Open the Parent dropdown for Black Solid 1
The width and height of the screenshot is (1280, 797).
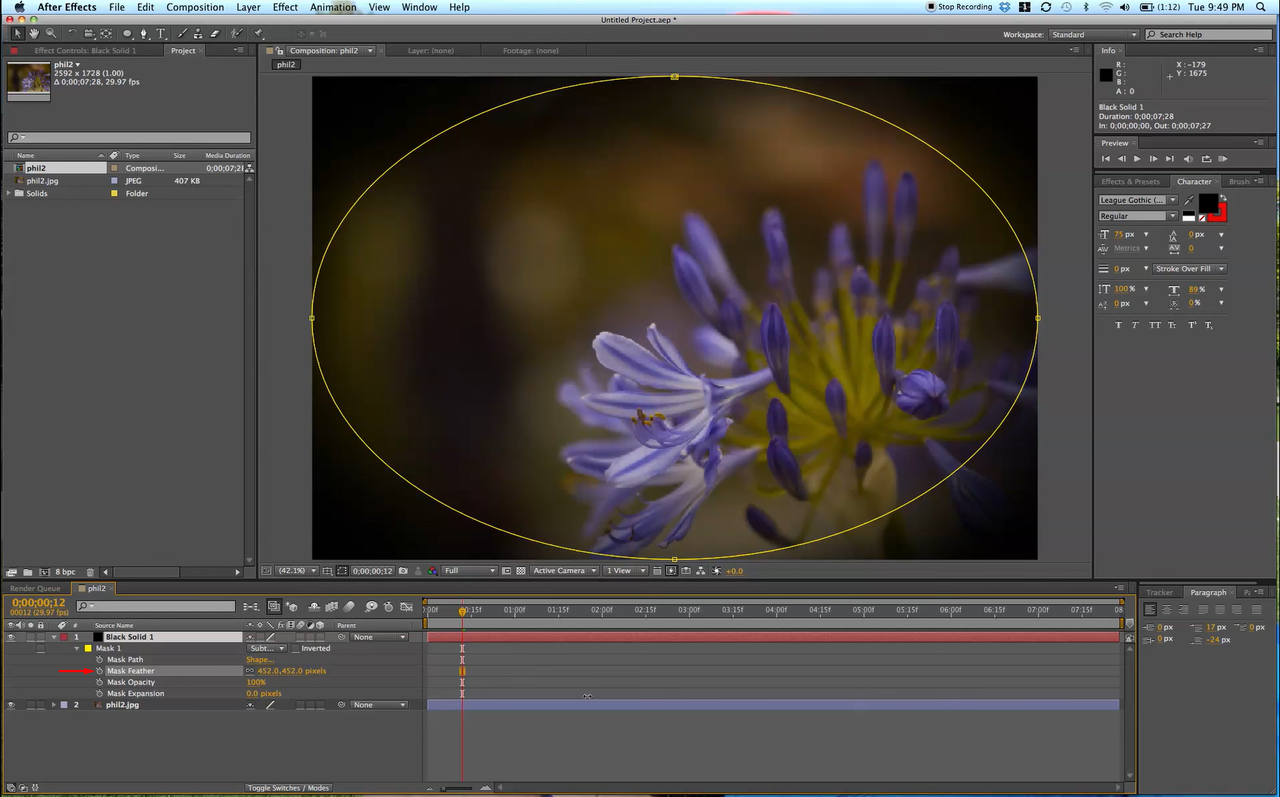[x=377, y=637]
